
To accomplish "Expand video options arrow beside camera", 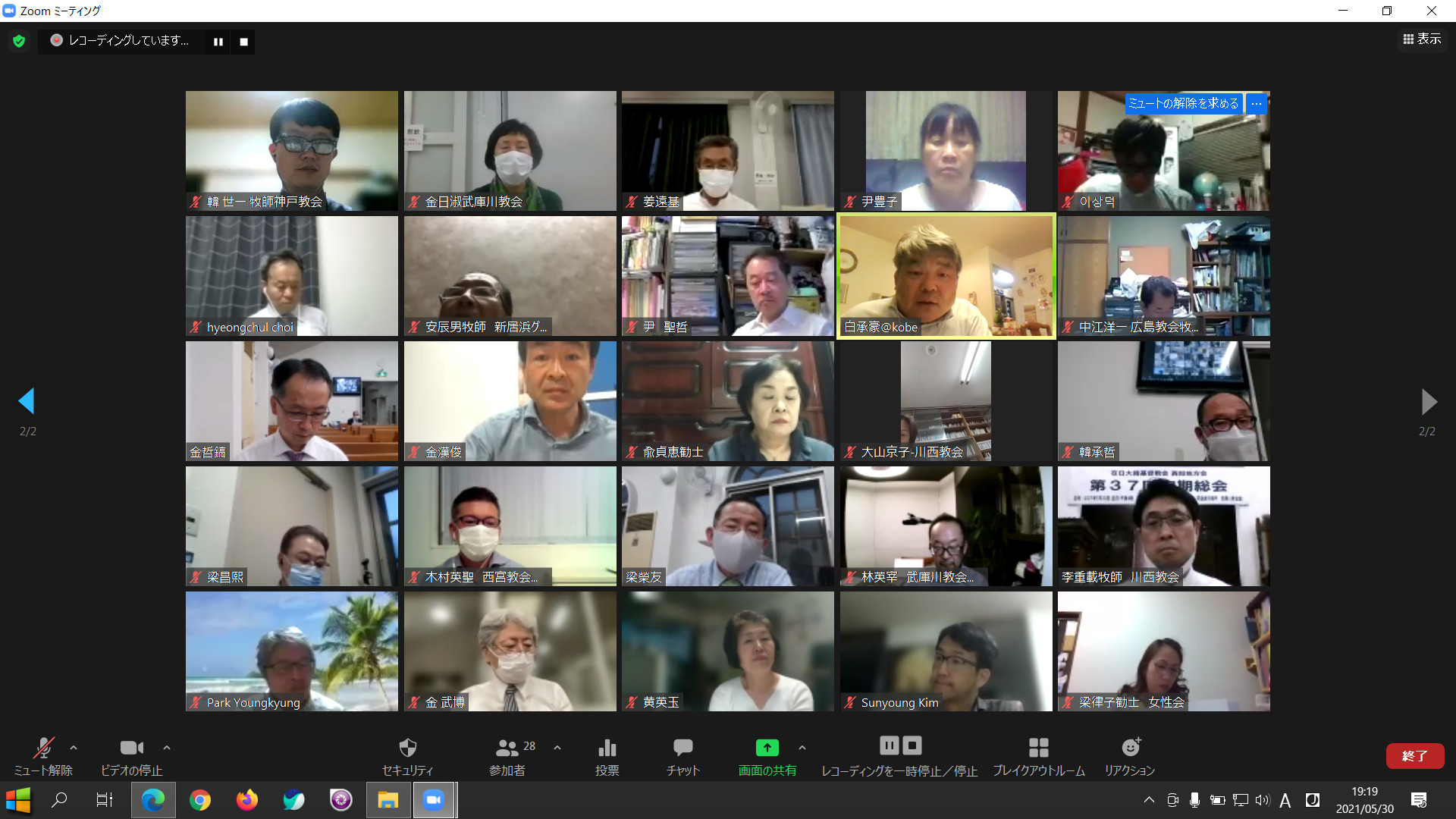I will pos(167,748).
